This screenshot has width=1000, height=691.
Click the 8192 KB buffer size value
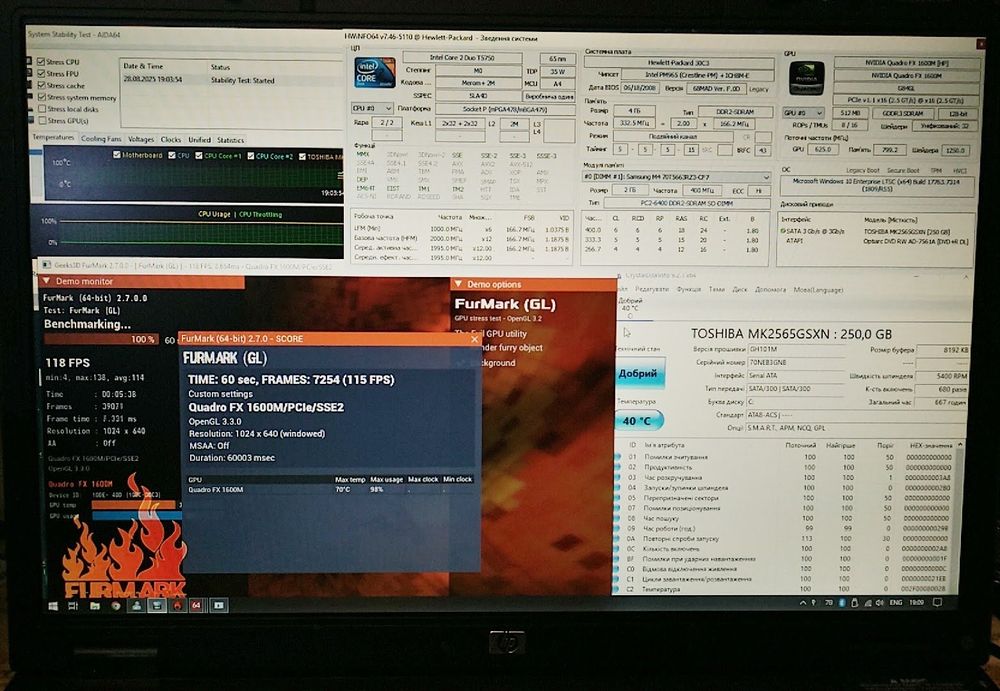942,350
